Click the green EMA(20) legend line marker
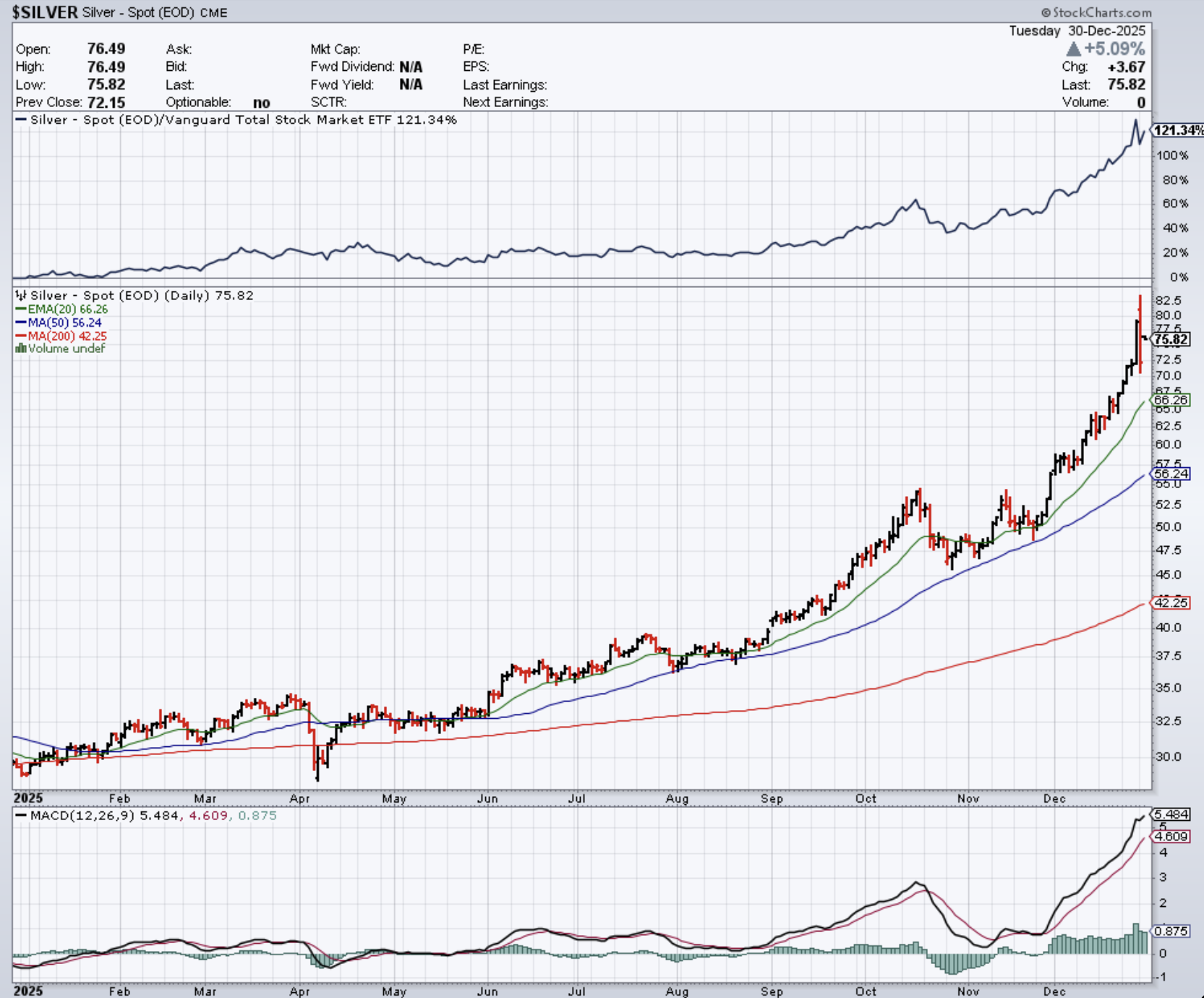Image resolution: width=1204 pixels, height=998 pixels. tap(21, 309)
